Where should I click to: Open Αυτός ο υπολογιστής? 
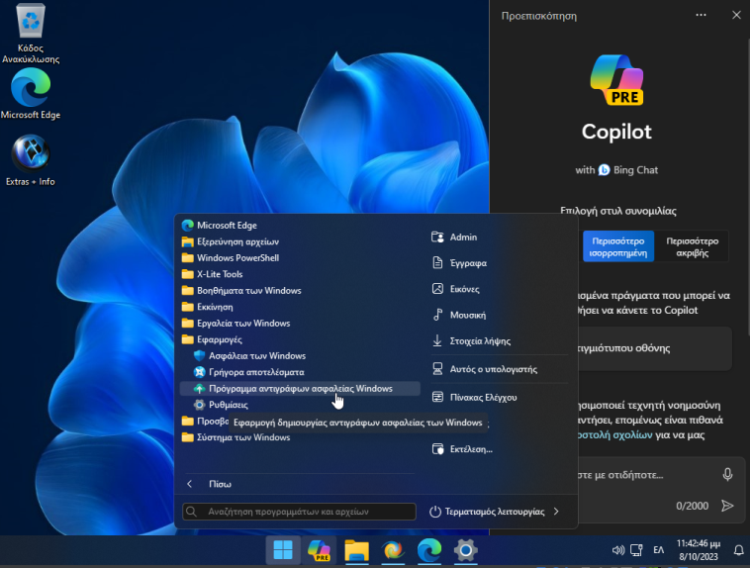coord(485,369)
